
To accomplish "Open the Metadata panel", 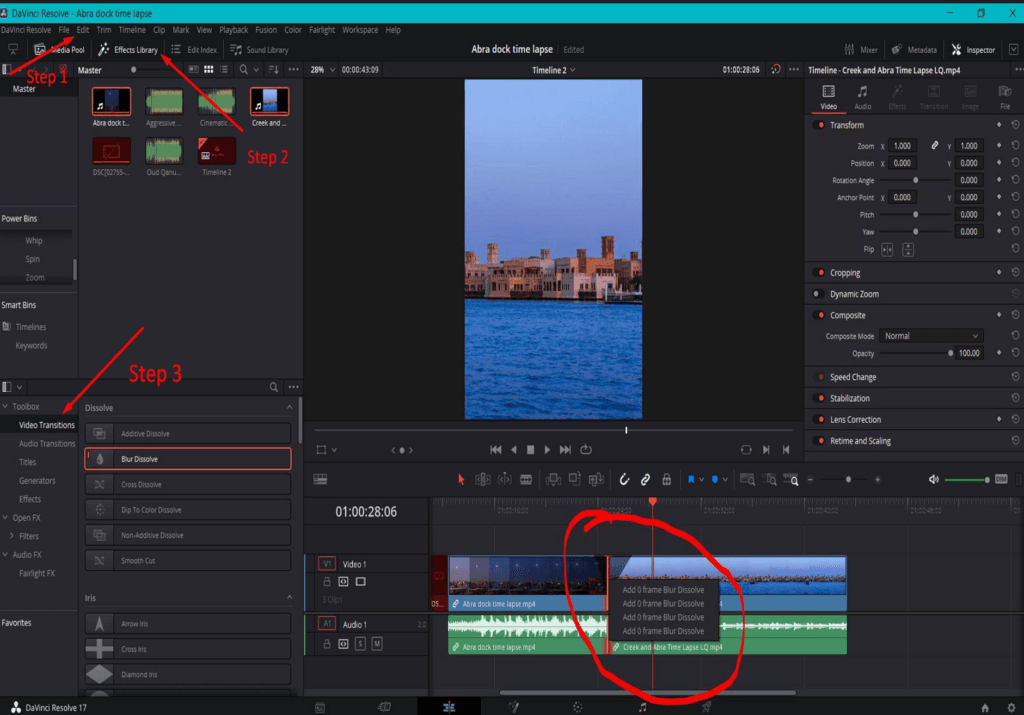I will [914, 50].
